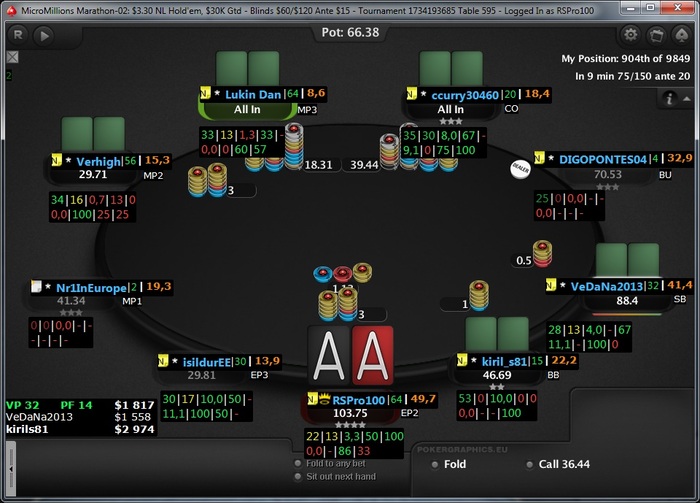Click the hole cards AA

click(351, 355)
